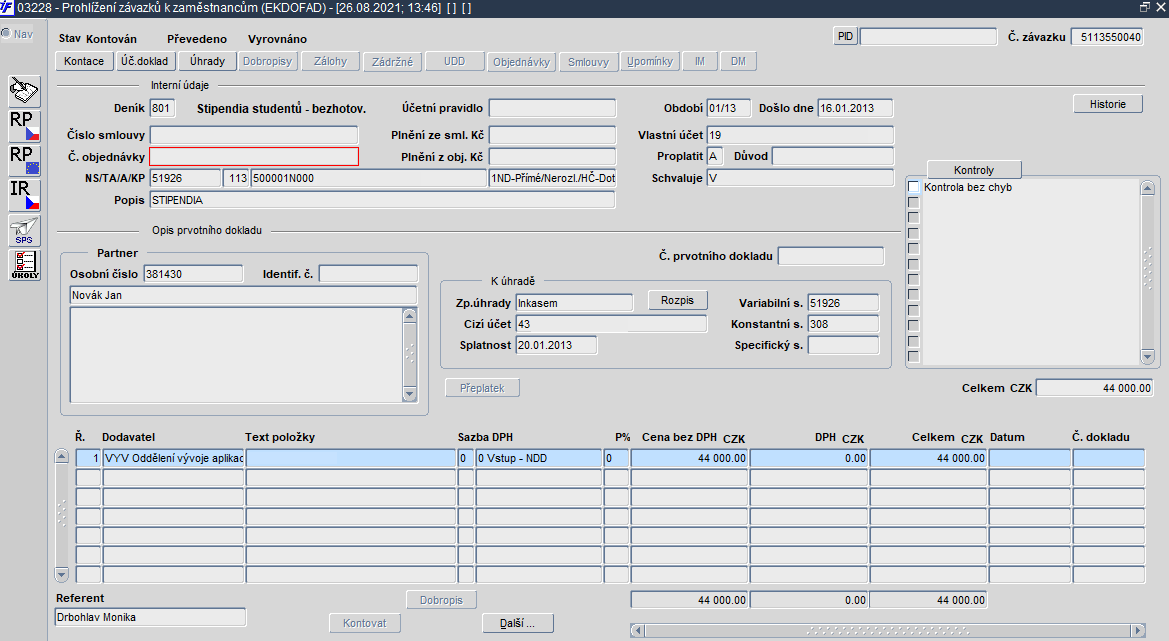Select the Nav radio button
1169x641 pixels.
[6, 34]
